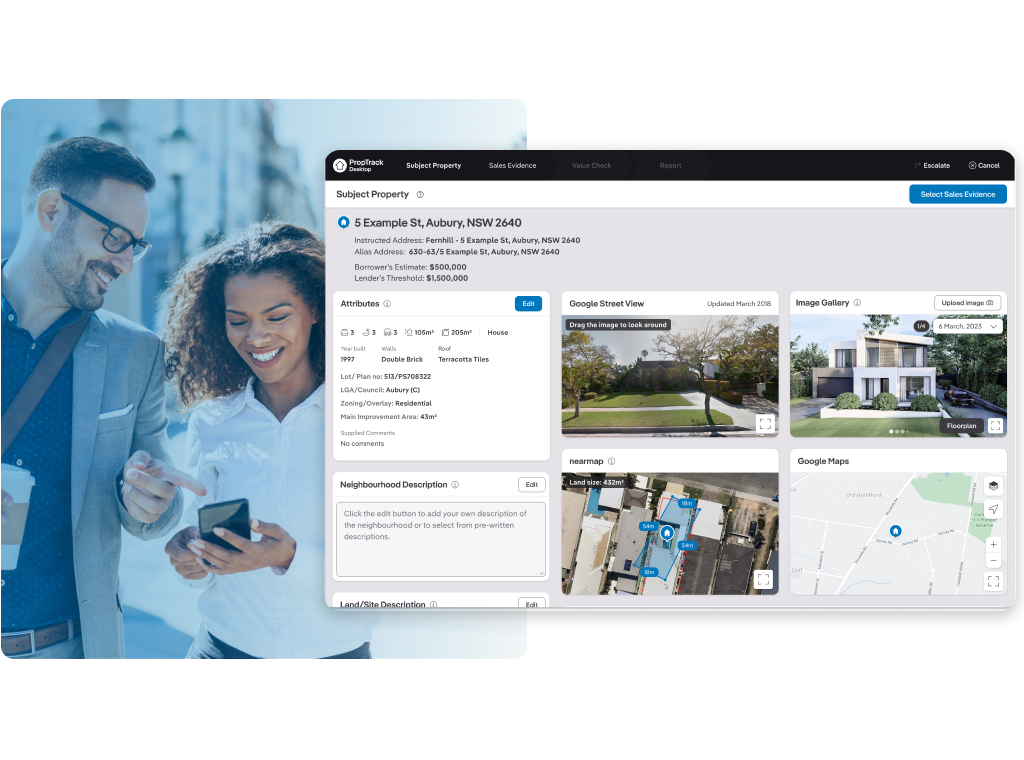The height and width of the screenshot is (760, 1024).
Task: Click the 205m² land area icon
Action: 445,332
